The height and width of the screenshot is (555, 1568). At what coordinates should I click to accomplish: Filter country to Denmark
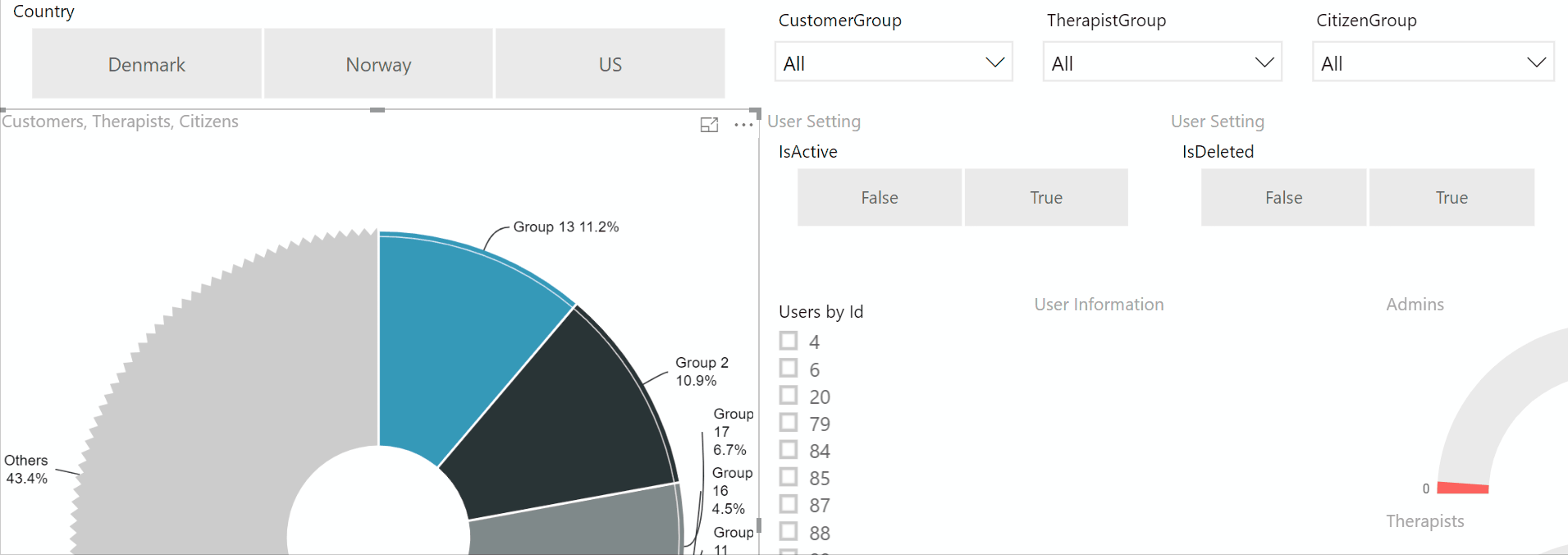click(x=147, y=64)
